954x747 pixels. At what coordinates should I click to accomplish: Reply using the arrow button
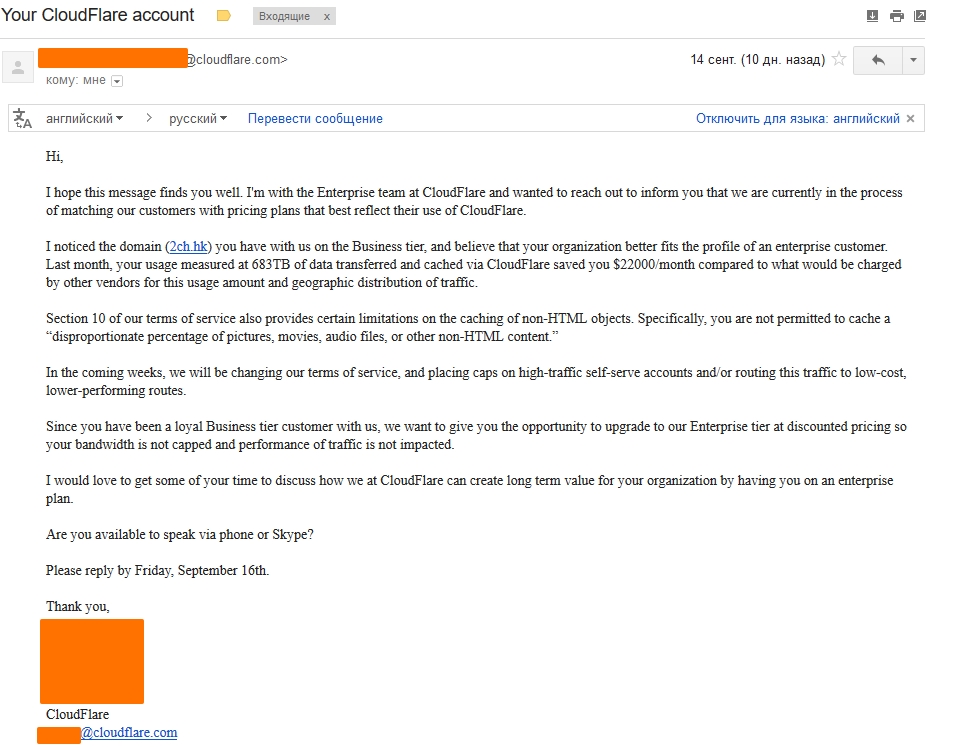[878, 60]
